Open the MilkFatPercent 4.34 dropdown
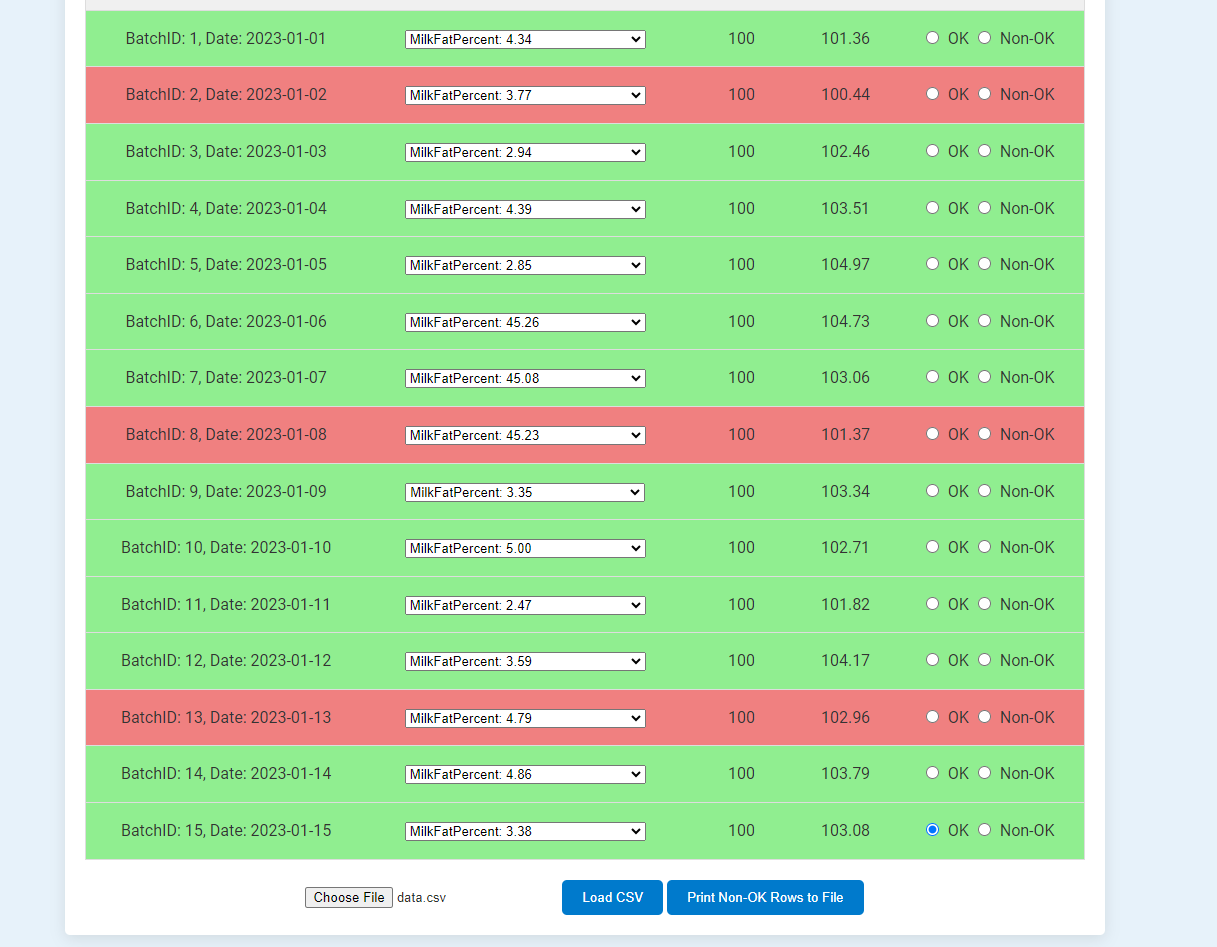Image resolution: width=1217 pixels, height=947 pixels. [525, 39]
